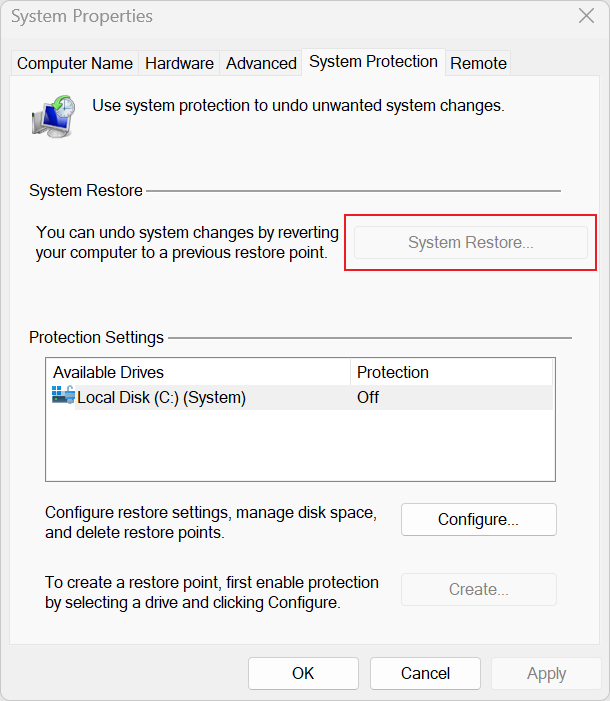Cancel the System Properties dialog
Image resolution: width=610 pixels, height=701 pixels.
pos(425,673)
